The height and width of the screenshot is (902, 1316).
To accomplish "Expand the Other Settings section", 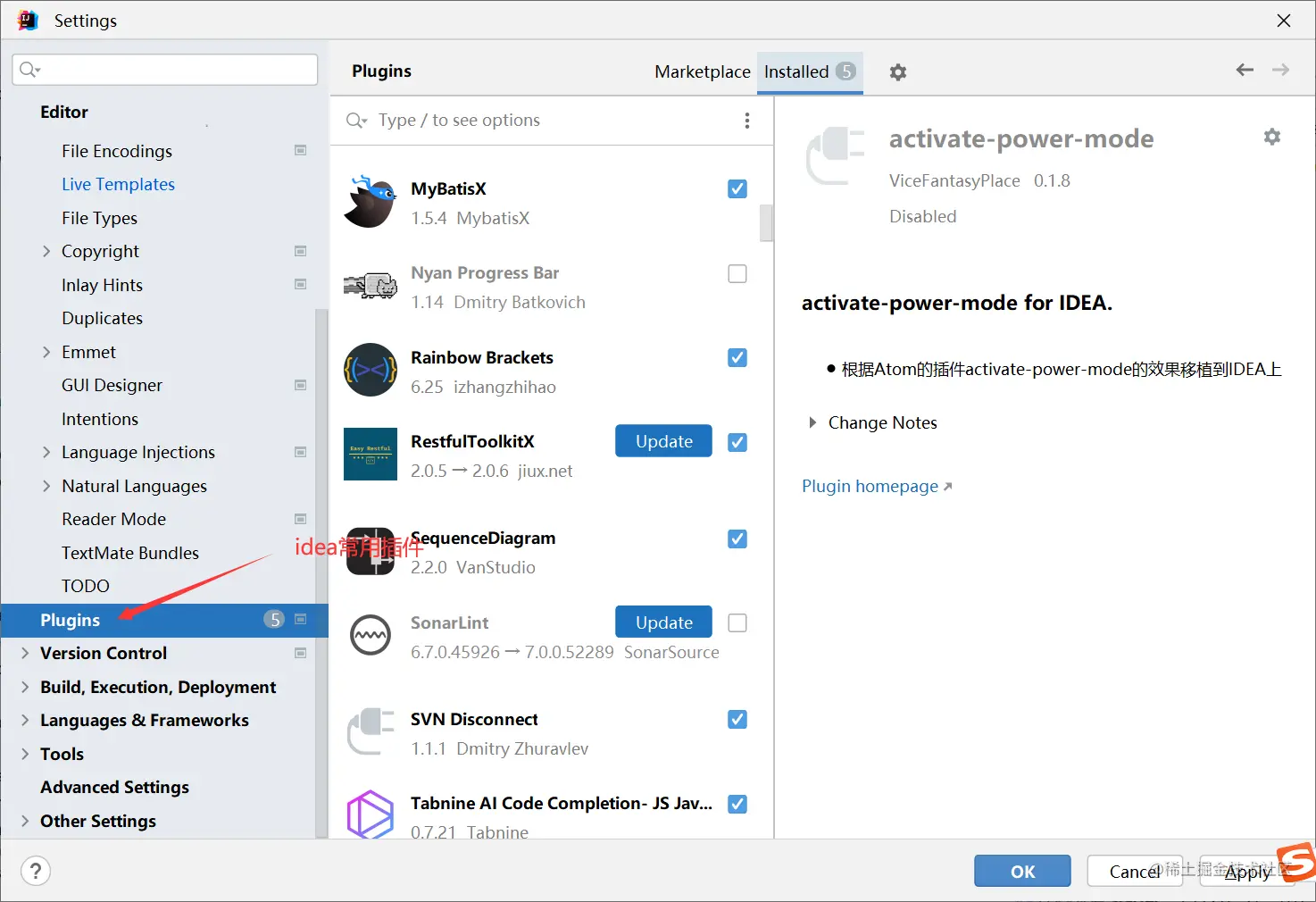I will 25,821.
